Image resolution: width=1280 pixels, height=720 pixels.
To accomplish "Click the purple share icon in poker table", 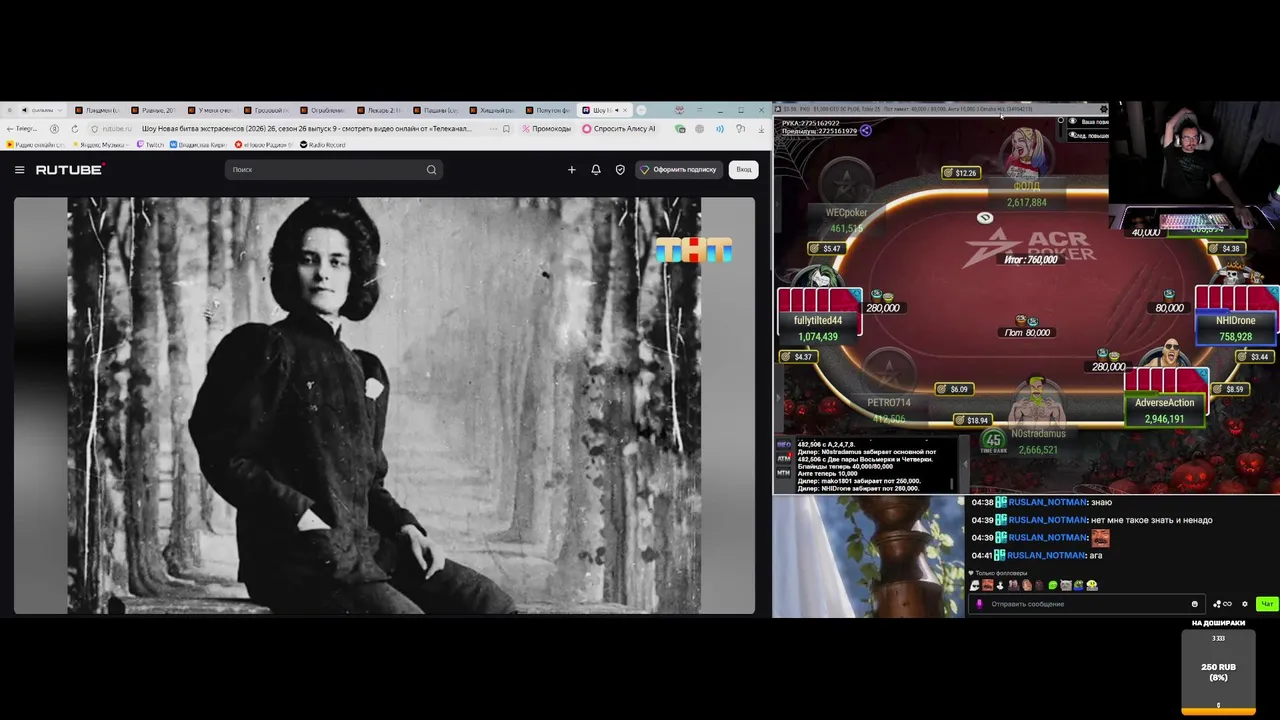I will tap(865, 131).
